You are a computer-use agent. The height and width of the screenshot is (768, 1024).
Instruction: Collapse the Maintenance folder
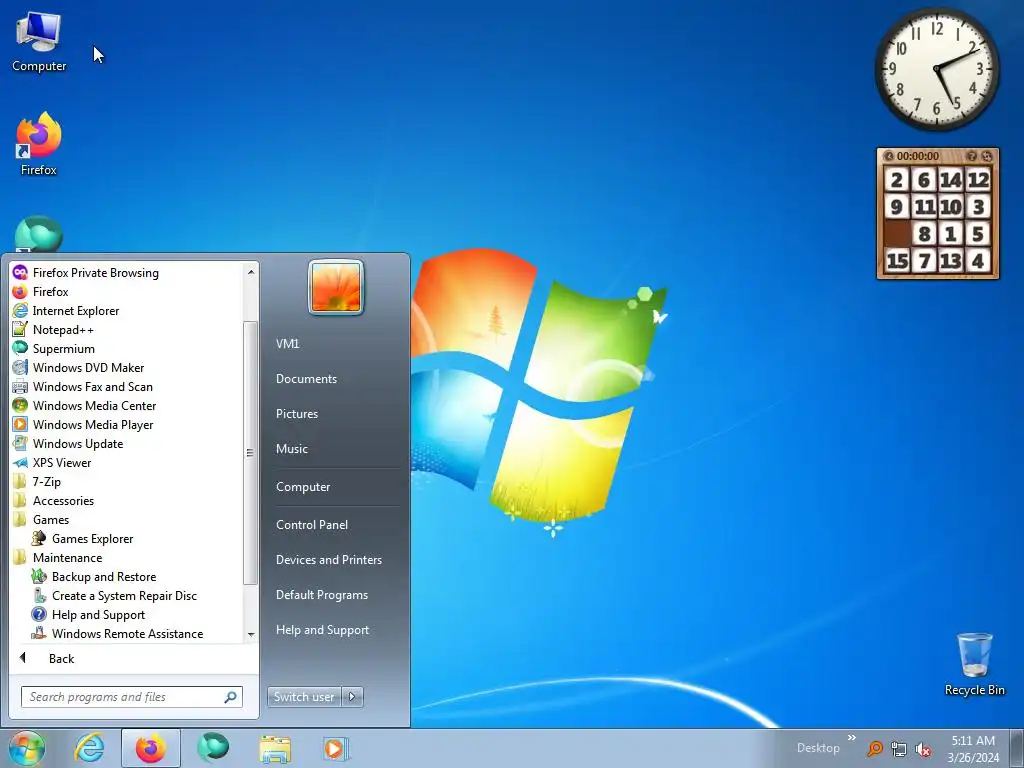pos(127,558)
